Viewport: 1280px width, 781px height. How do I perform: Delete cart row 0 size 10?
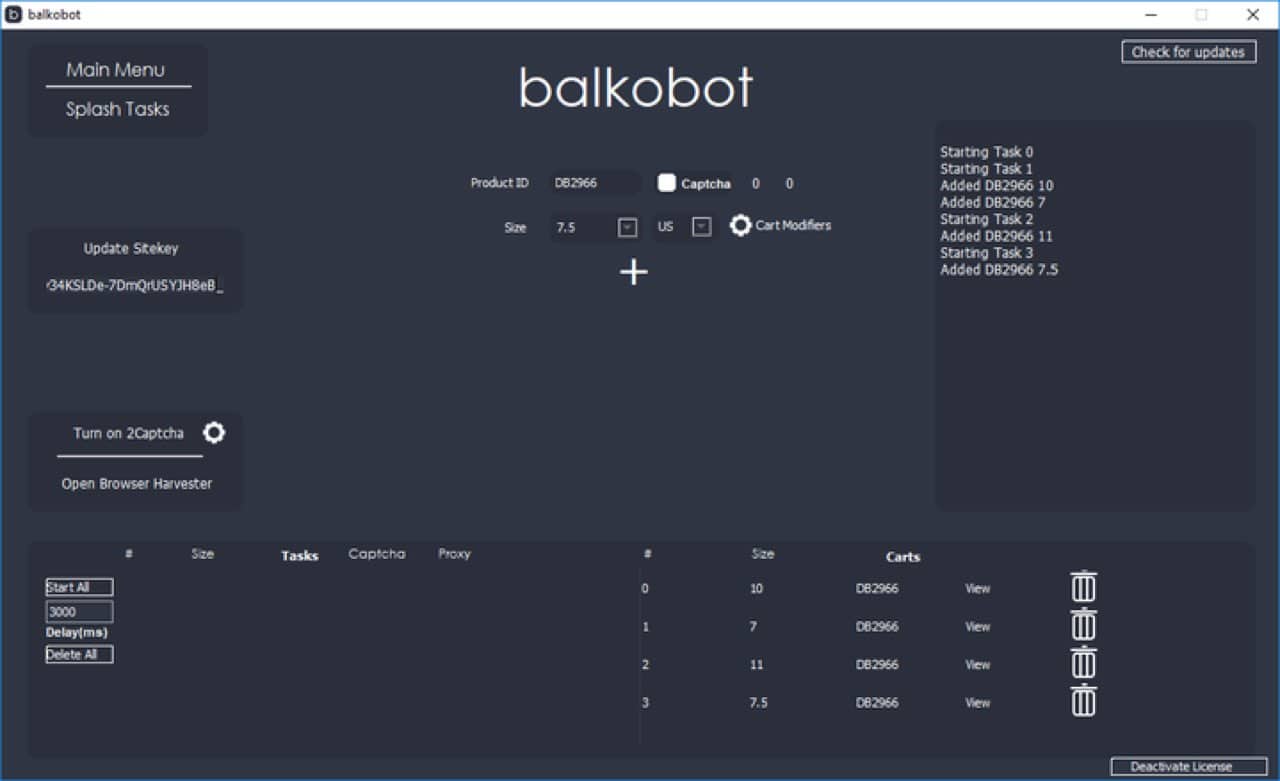tap(1083, 587)
